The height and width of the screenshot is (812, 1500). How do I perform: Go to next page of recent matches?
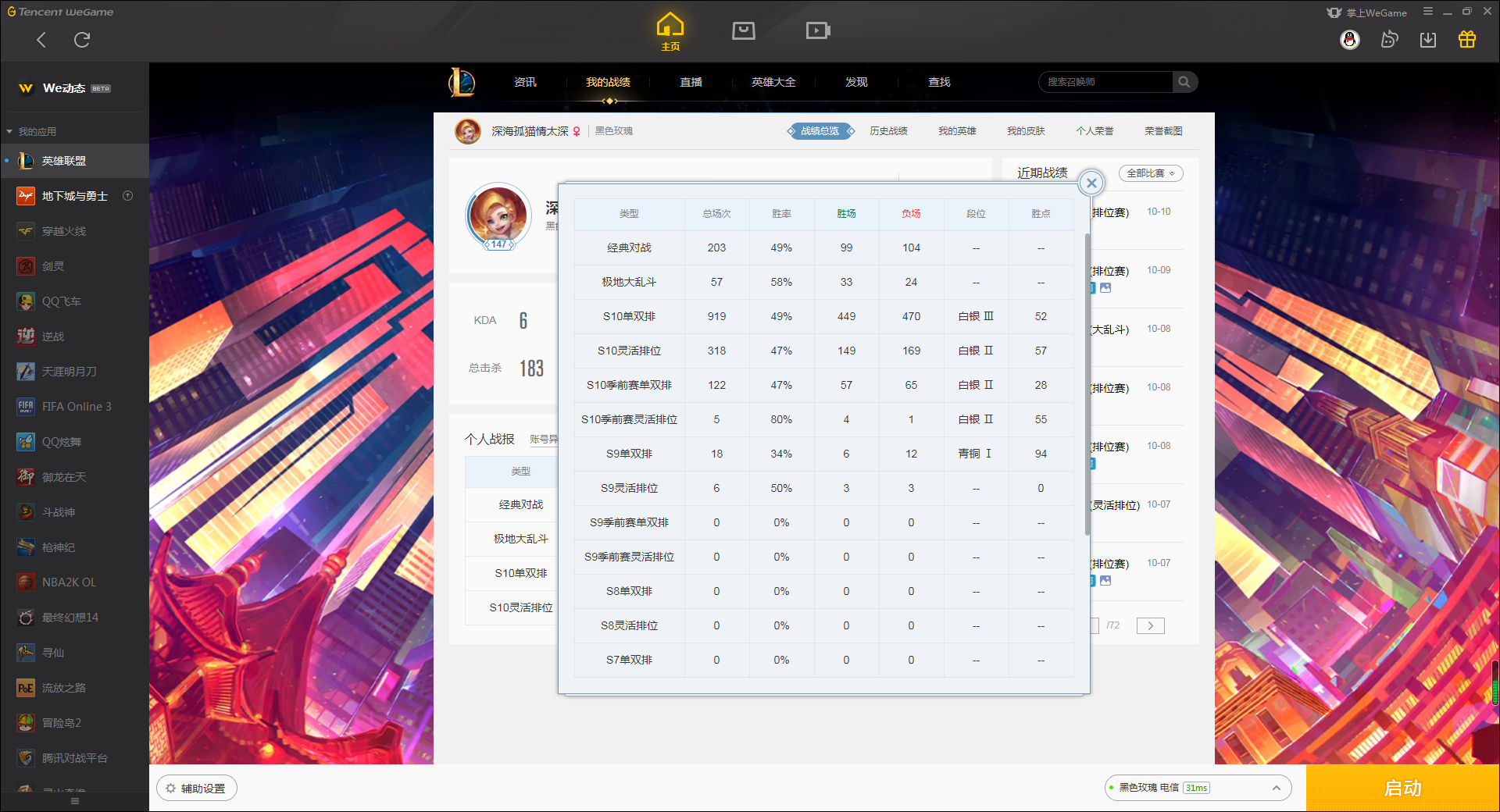point(1150,625)
